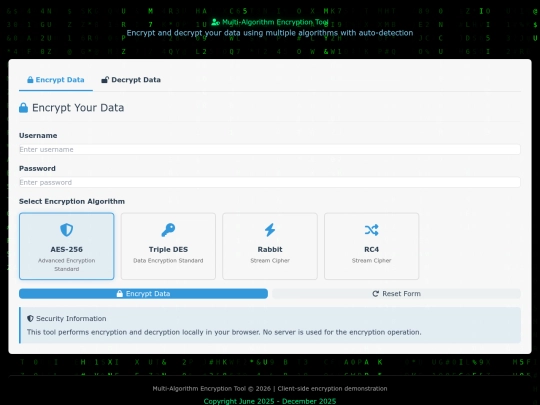Click the Copyright June 2025 footer text
Screen dimensions: 540x405
click(x=270, y=401)
